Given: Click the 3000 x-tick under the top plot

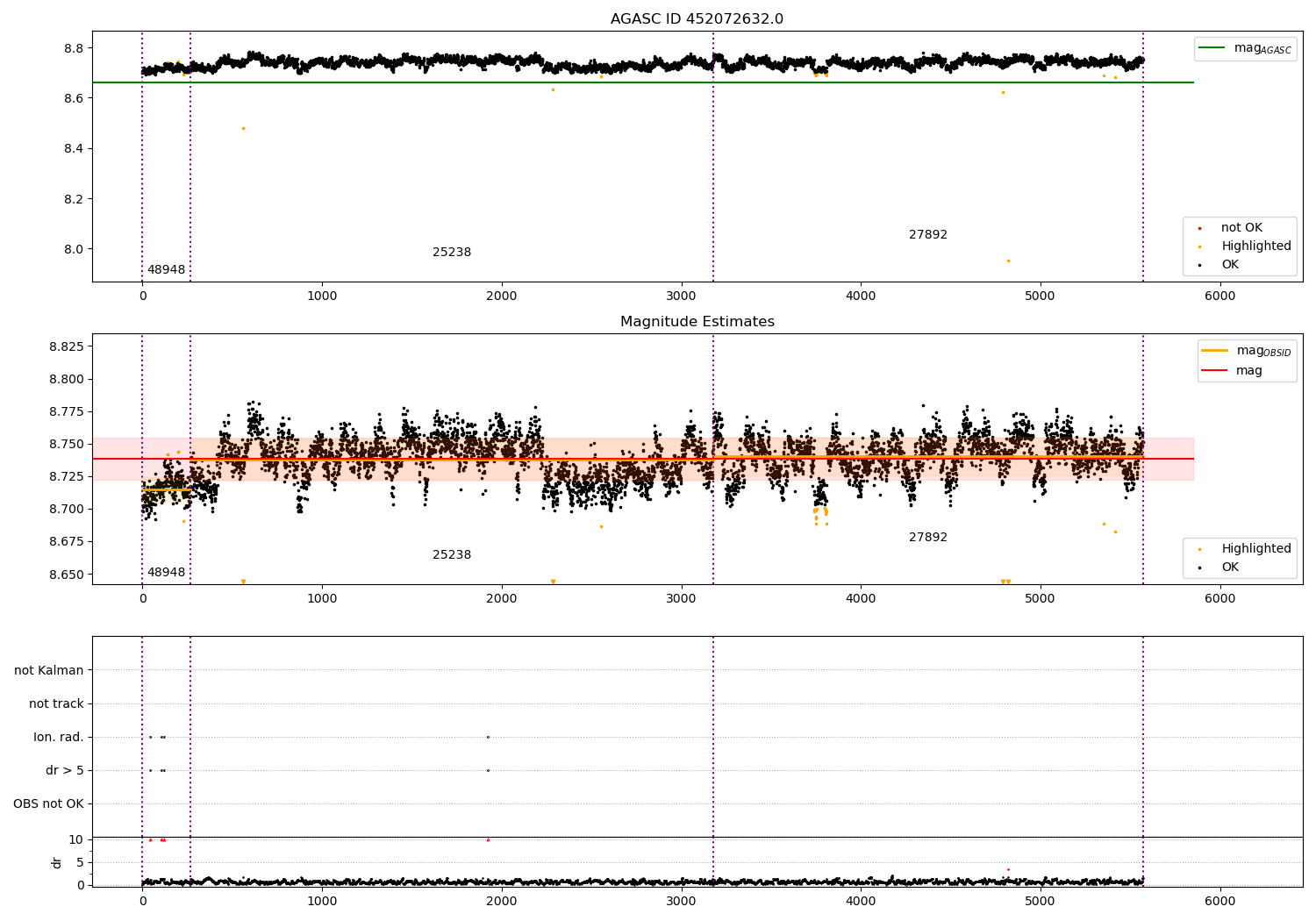Looking at the screenshot, I should [x=682, y=296].
